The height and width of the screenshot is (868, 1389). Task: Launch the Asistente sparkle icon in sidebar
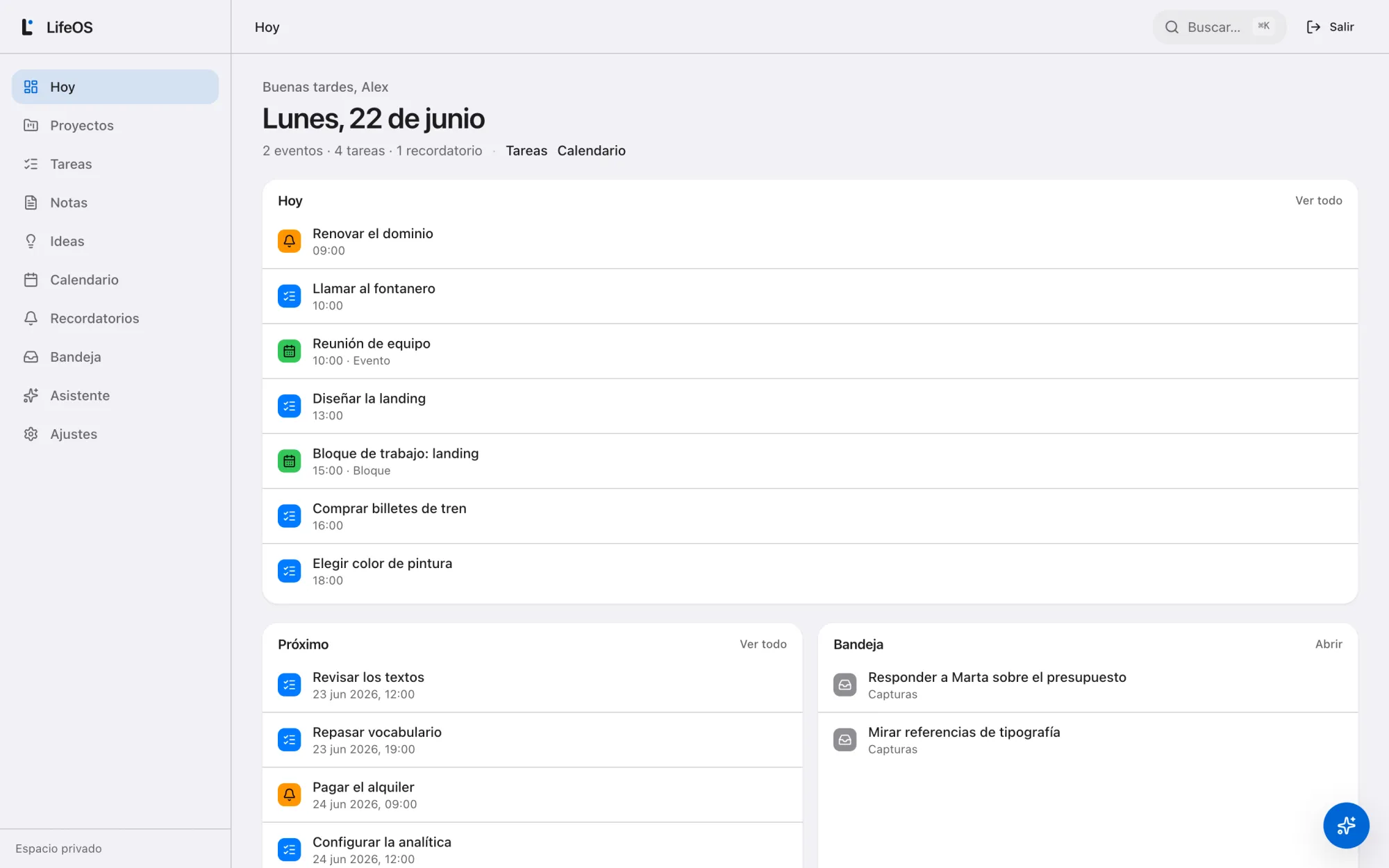[x=31, y=396]
